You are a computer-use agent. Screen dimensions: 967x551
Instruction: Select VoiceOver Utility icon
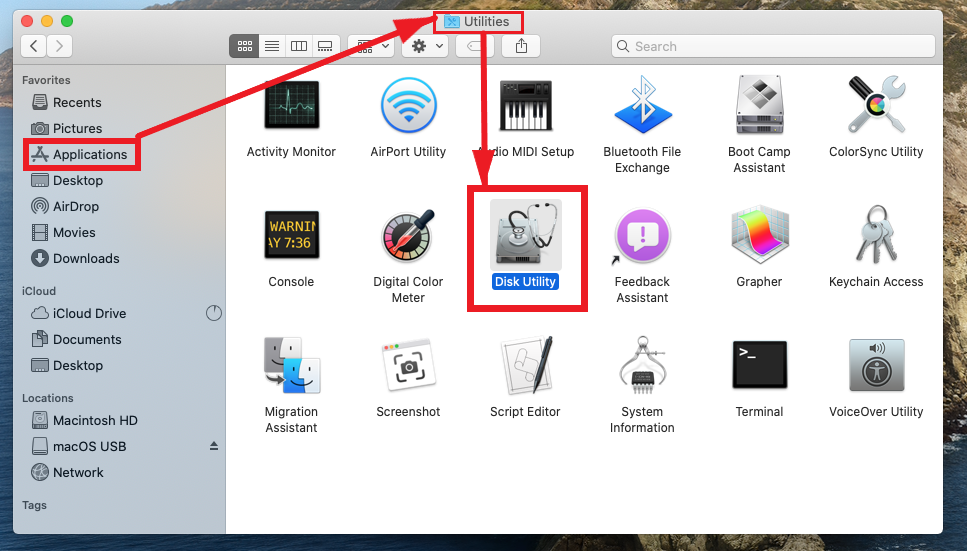(x=876, y=365)
